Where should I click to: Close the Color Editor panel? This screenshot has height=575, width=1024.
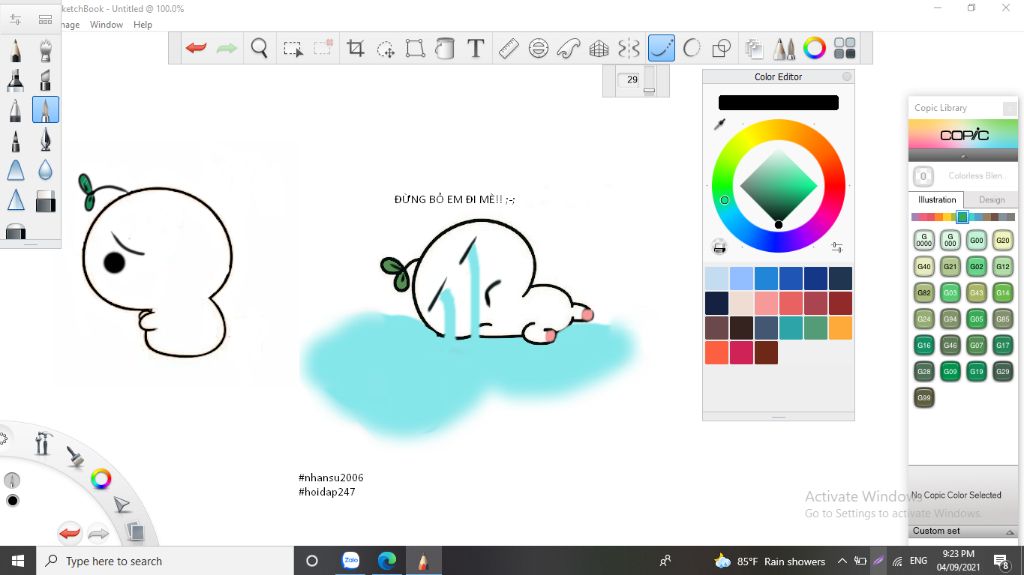tap(846, 76)
